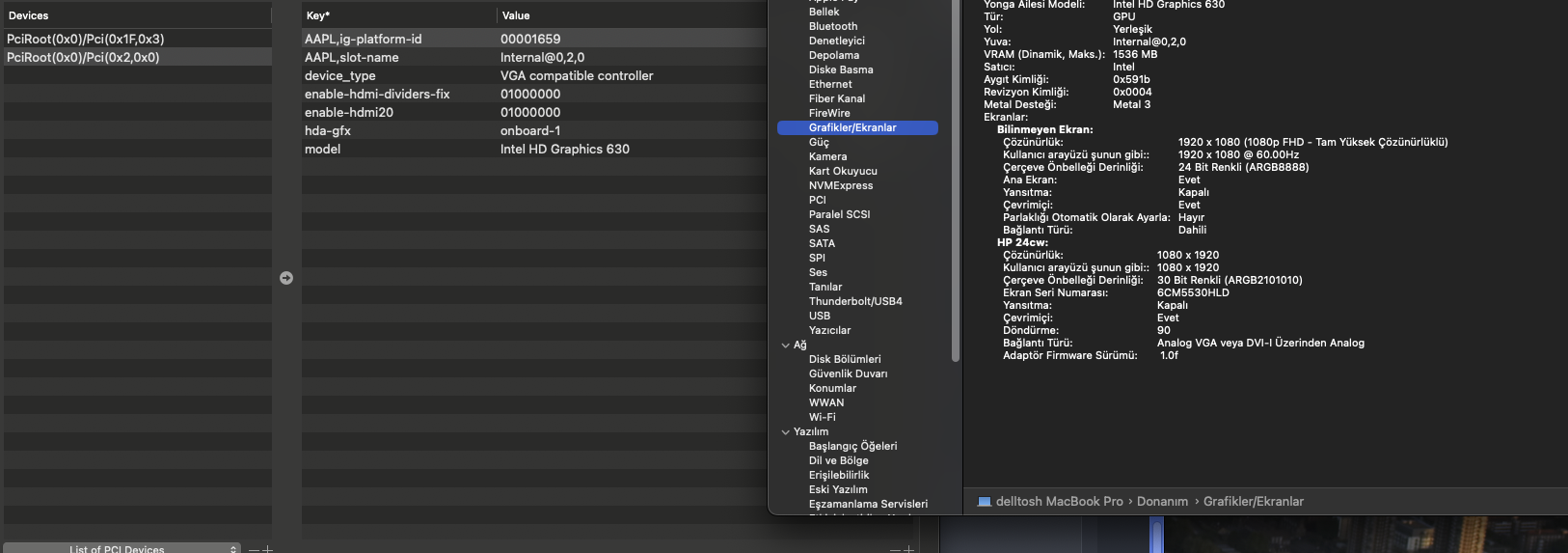
Task: Select Bluetooth in hardware sidebar
Action: 833,27
